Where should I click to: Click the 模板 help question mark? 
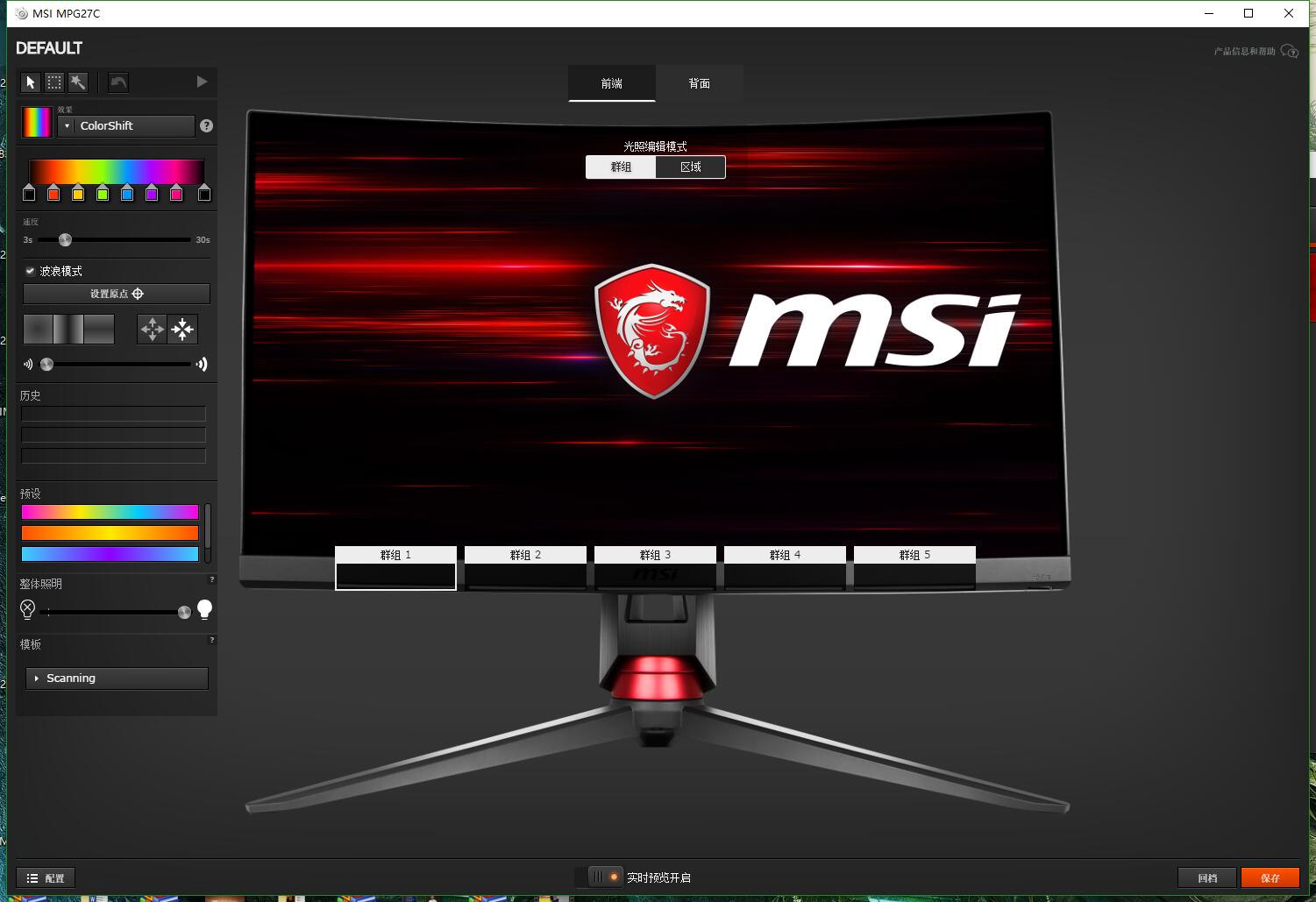click(x=211, y=640)
